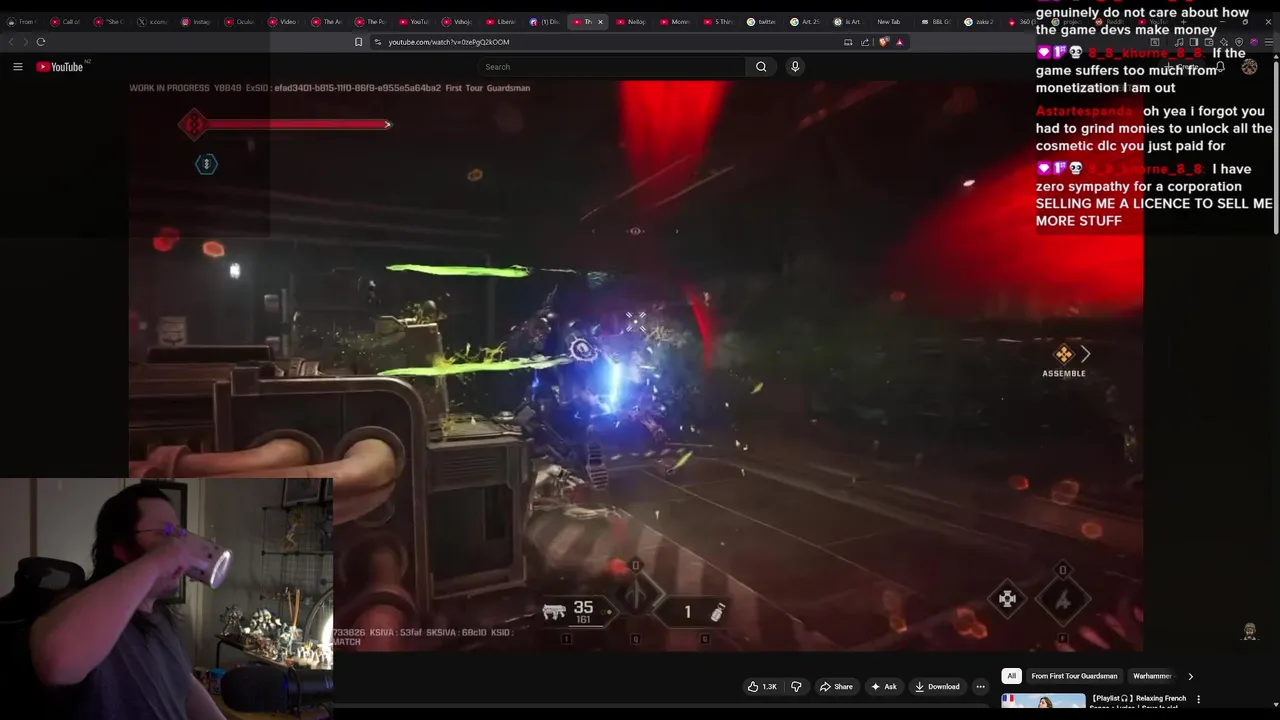Image resolution: width=1280 pixels, height=720 pixels.
Task: Select the From First Tour Guardsman chip
Action: pos(1074,676)
